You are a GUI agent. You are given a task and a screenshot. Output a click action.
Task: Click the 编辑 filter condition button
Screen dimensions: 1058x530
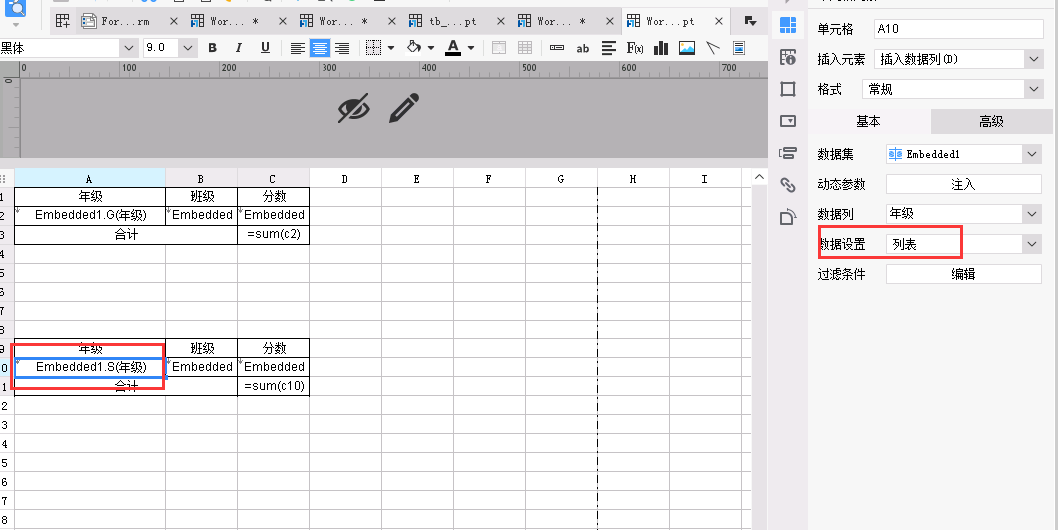[964, 274]
